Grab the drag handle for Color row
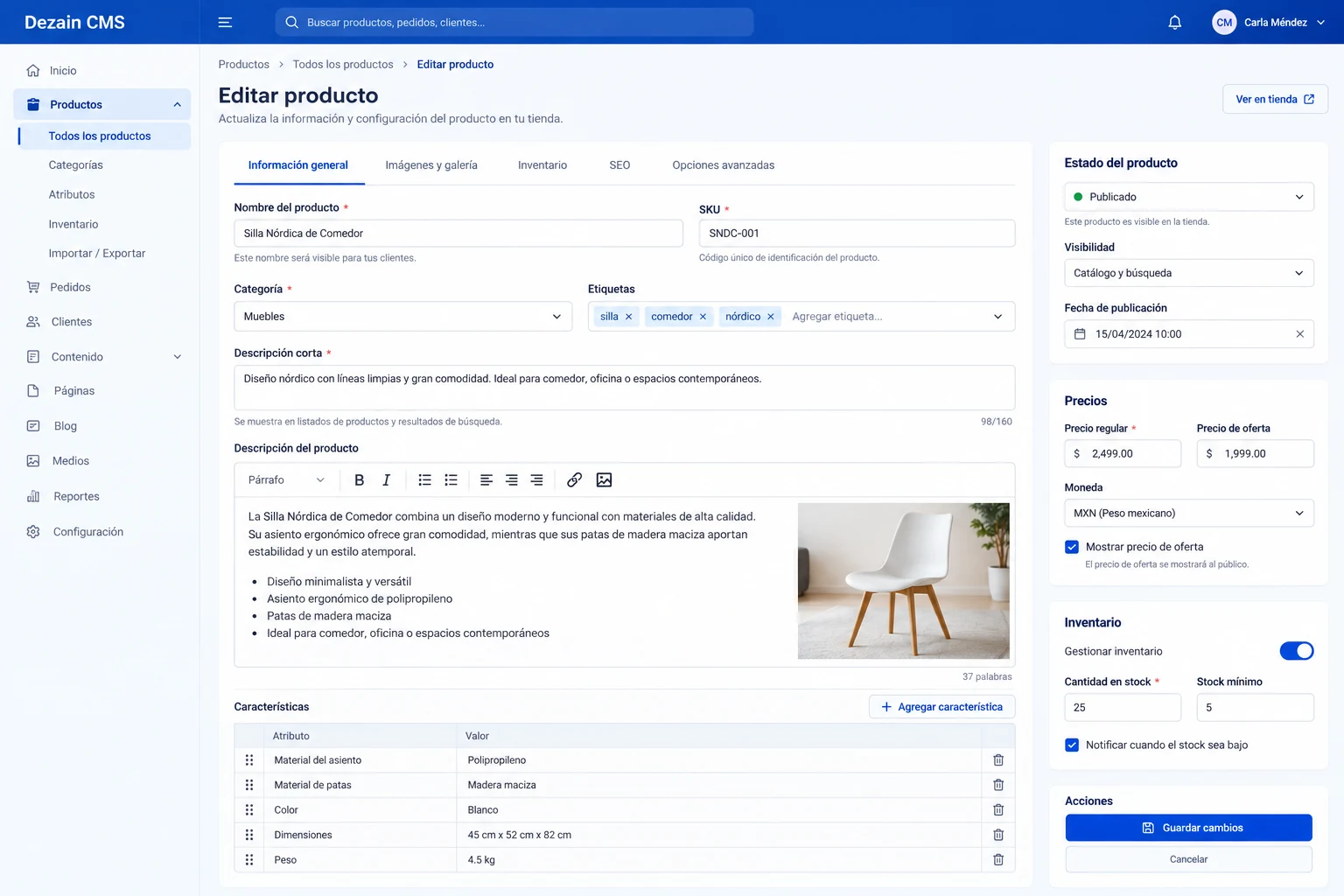Viewport: 1344px width, 896px height. coord(249,810)
